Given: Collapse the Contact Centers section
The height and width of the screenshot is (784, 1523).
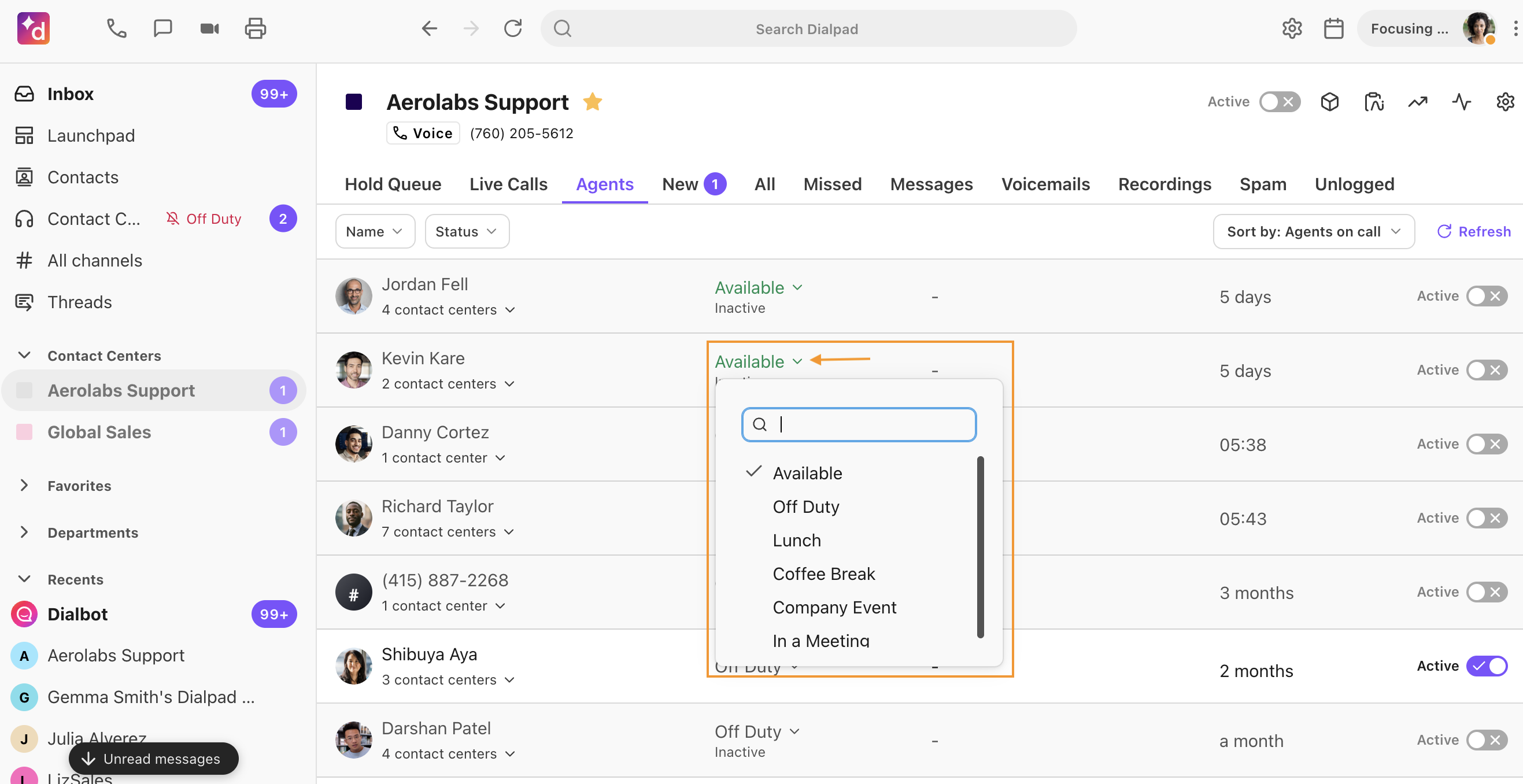Looking at the screenshot, I should (24, 356).
